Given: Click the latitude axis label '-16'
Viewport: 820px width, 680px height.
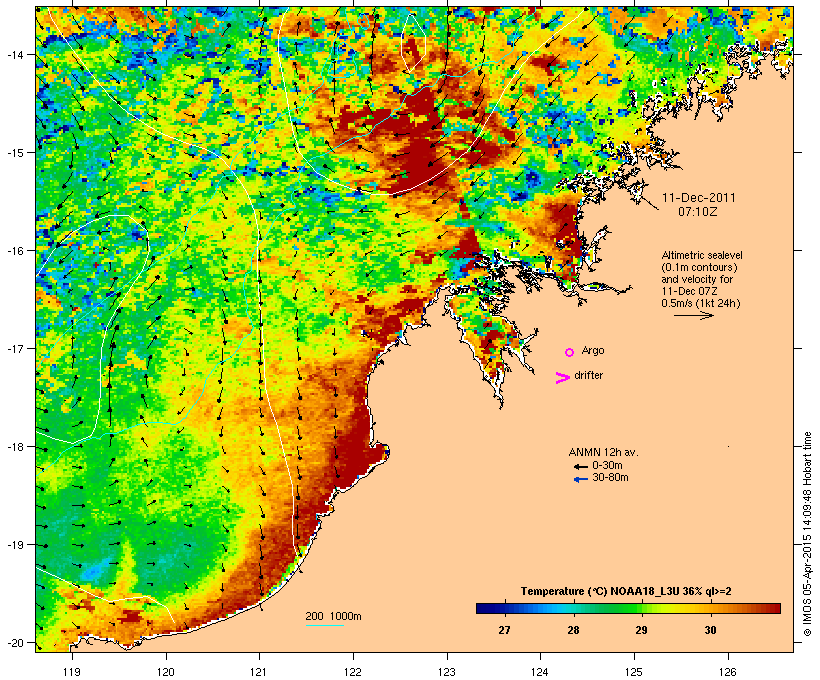Looking at the screenshot, I should [14, 251].
